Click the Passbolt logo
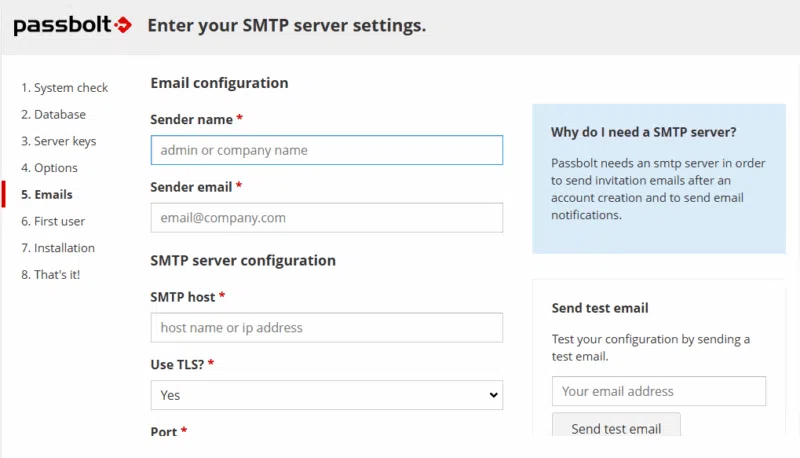 tap(72, 25)
